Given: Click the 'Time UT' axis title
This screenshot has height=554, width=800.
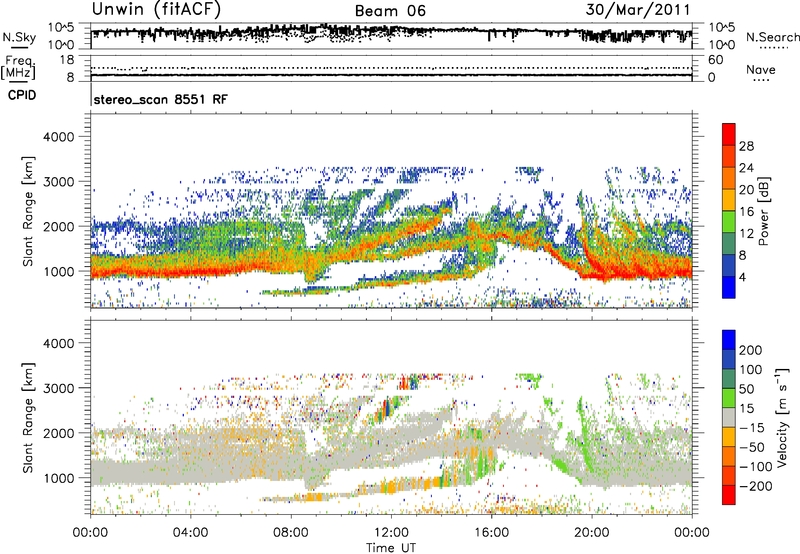Looking at the screenshot, I should (391, 548).
